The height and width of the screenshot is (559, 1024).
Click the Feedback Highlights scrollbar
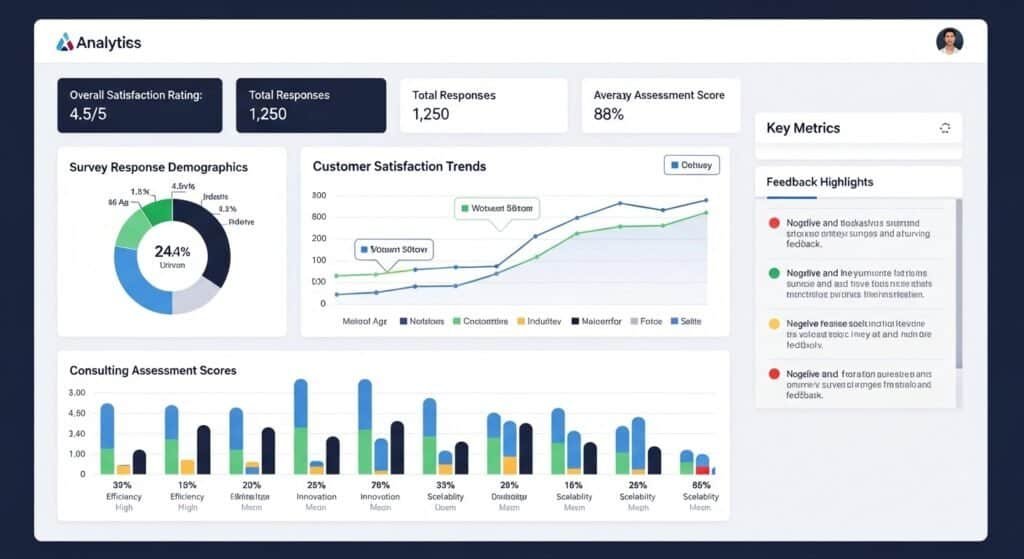pyautogui.click(x=959, y=284)
